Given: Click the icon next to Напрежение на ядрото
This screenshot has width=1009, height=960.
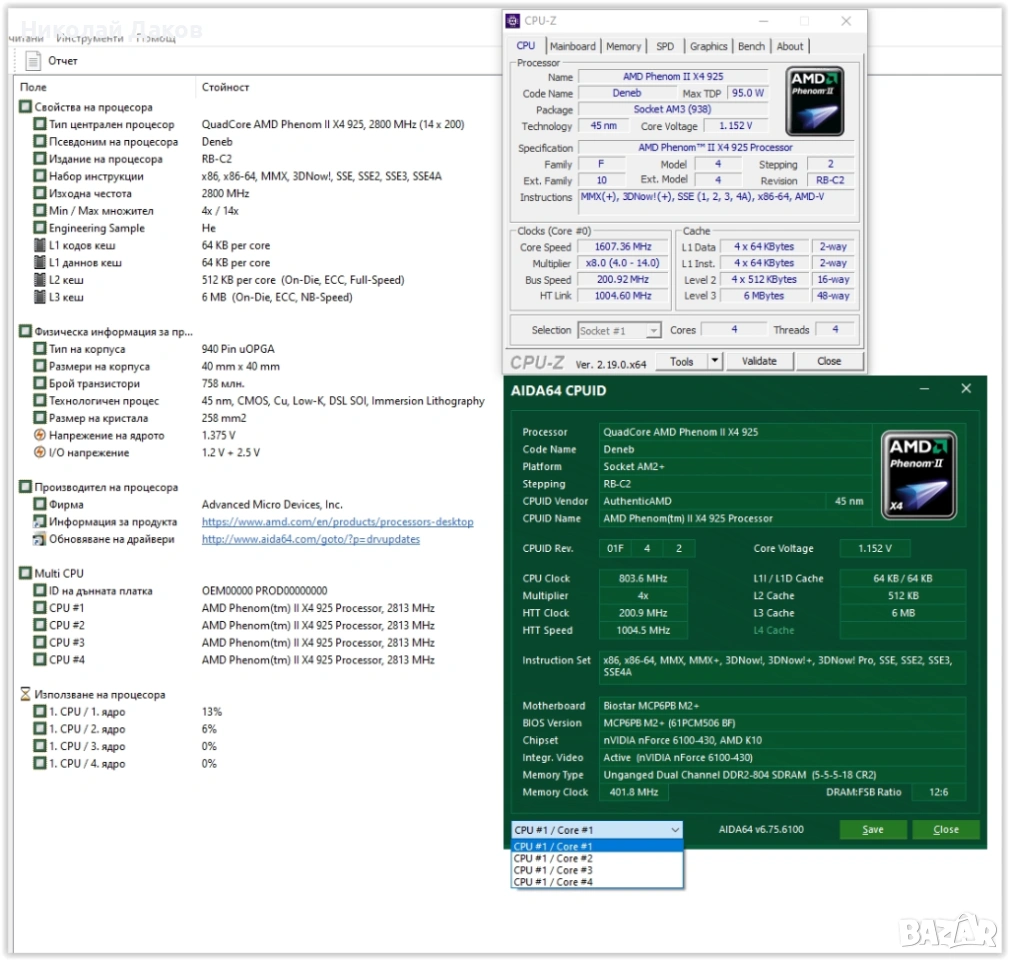Looking at the screenshot, I should [x=40, y=436].
